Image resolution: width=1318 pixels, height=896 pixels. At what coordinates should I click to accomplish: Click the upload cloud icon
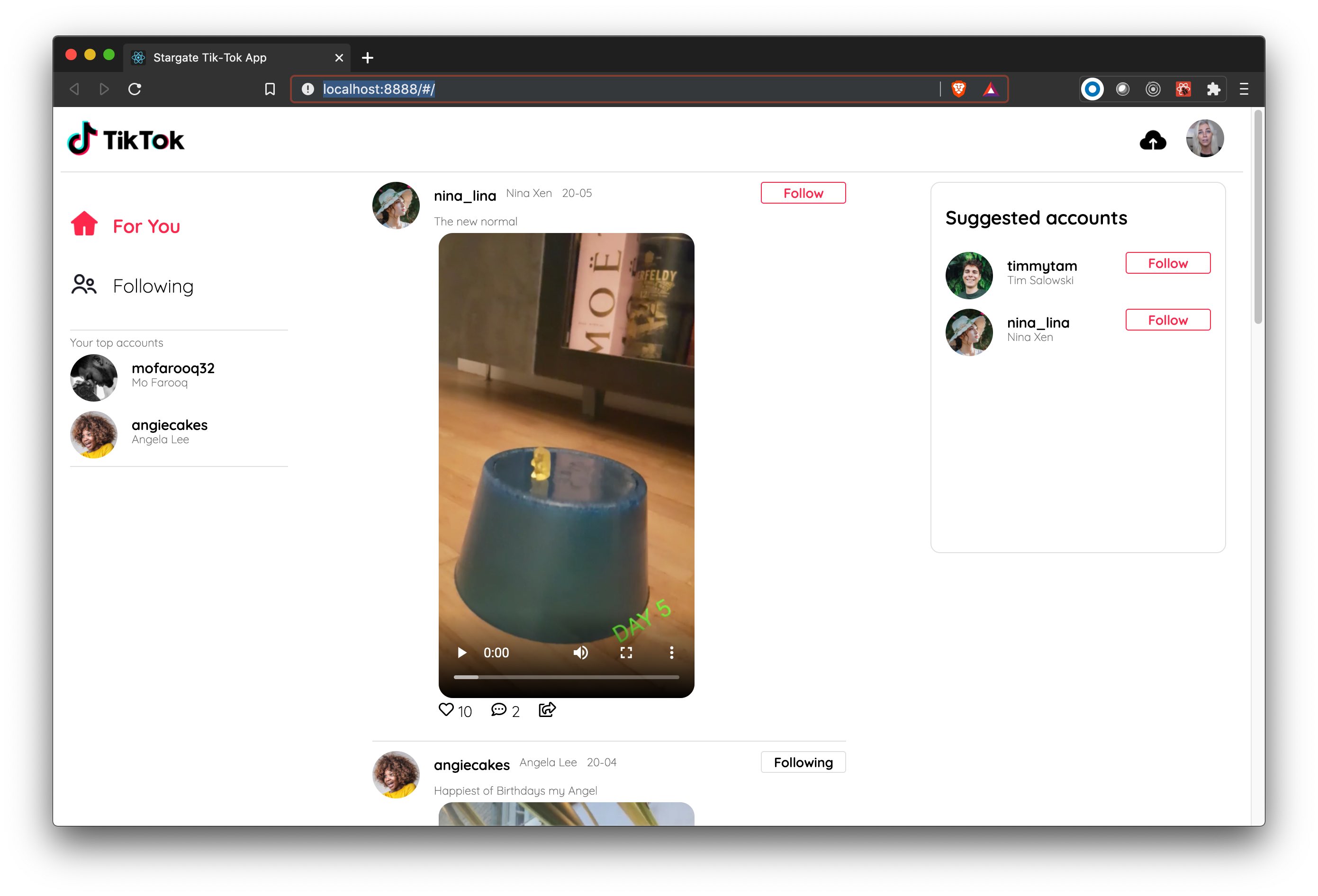[x=1152, y=140]
